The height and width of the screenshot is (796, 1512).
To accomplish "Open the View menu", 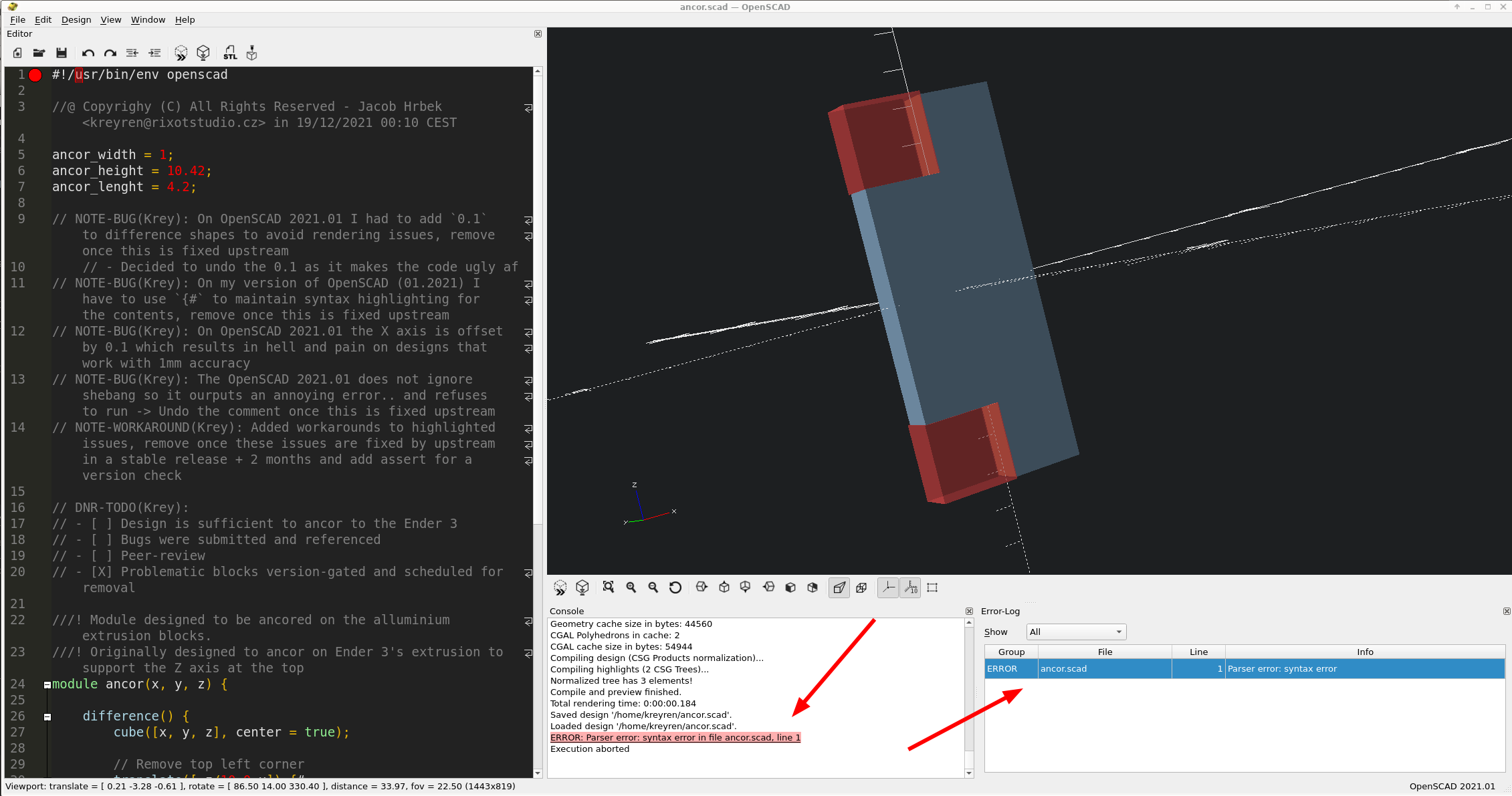I will click(x=110, y=19).
